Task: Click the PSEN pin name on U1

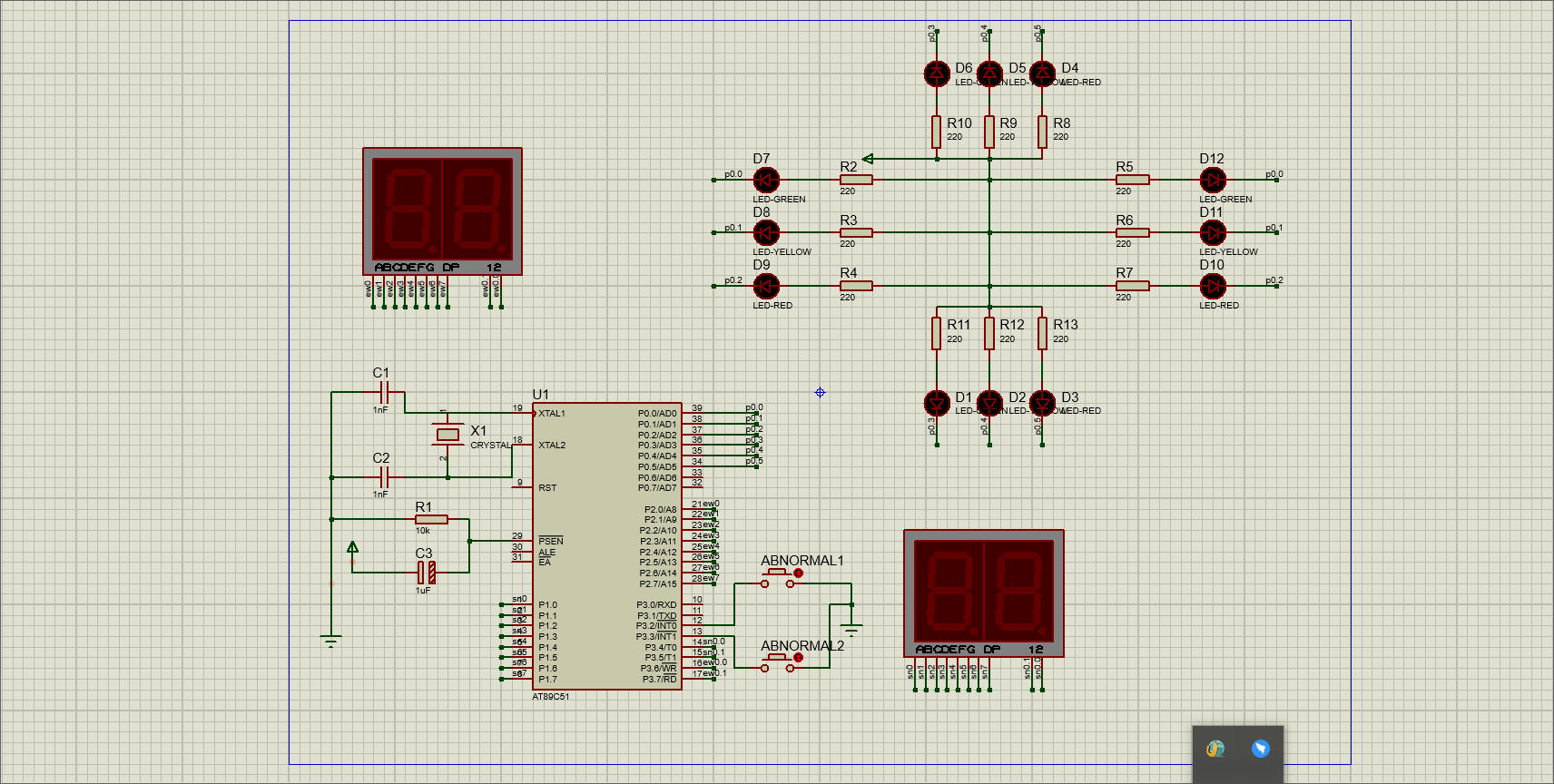Action: point(551,541)
